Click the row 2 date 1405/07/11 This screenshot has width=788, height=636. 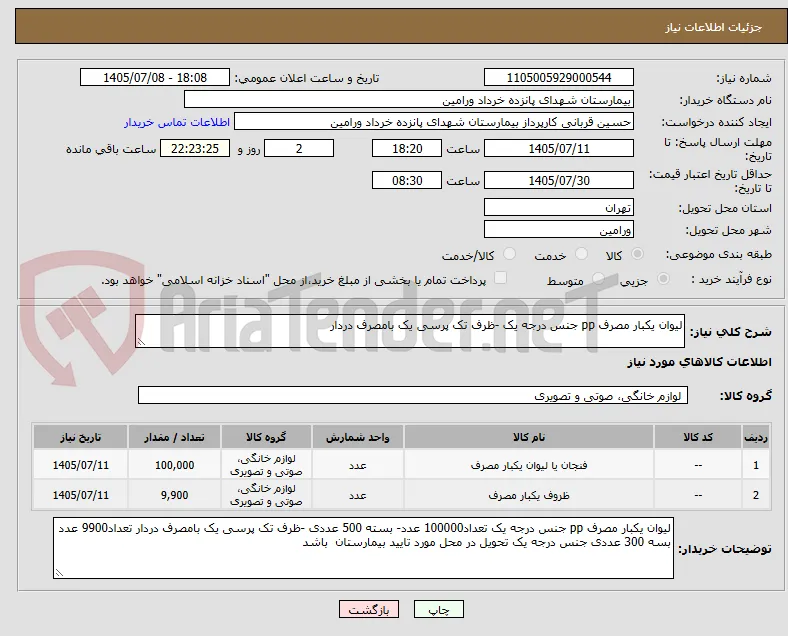[x=80, y=495]
